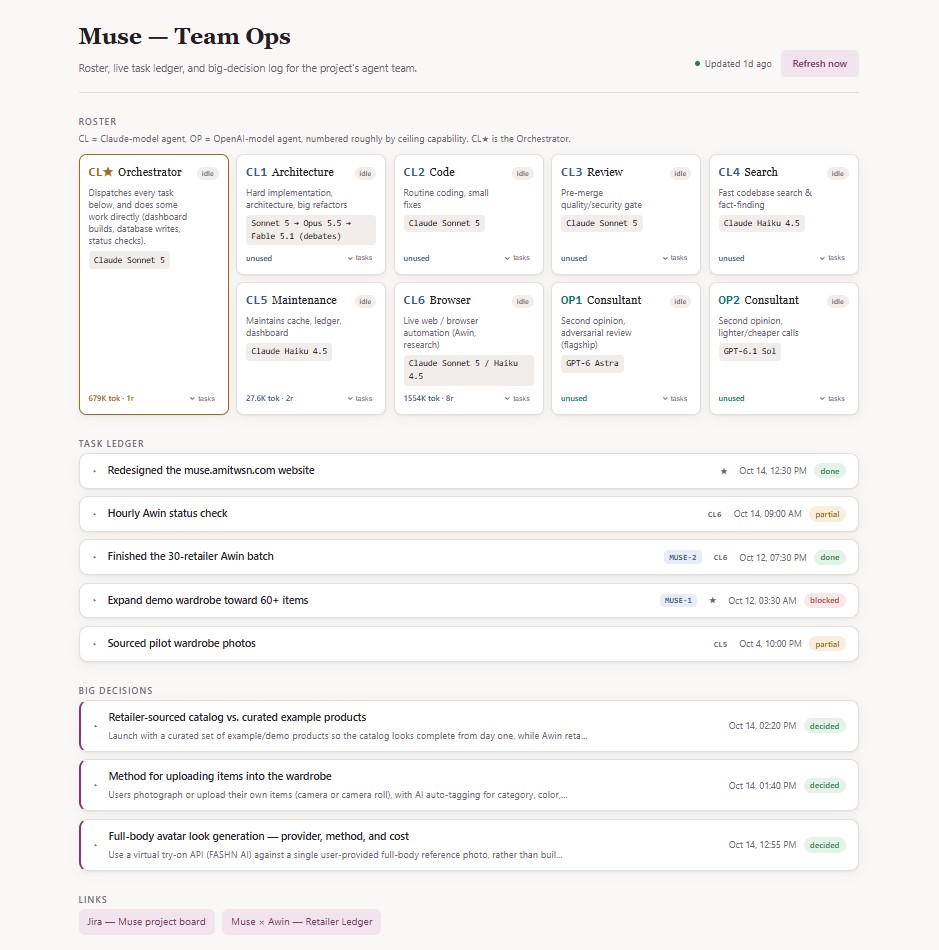The width and height of the screenshot is (939, 950).
Task: Click the MUSE-1 ticket tag
Action: [x=678, y=600]
